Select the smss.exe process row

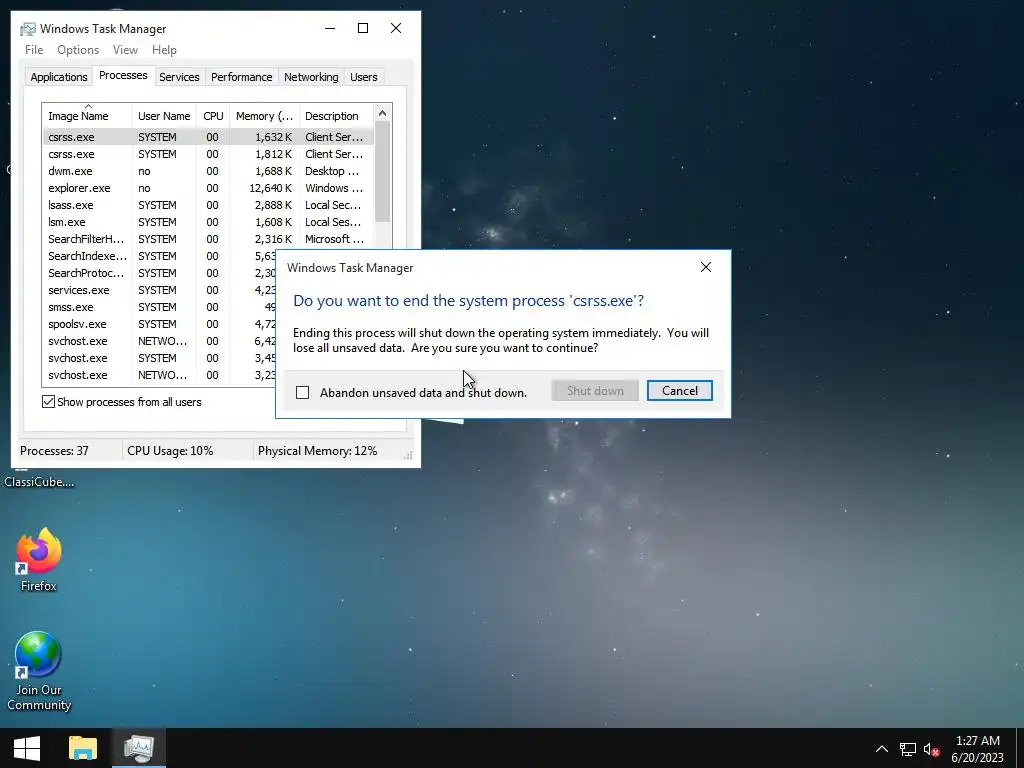click(x=159, y=307)
